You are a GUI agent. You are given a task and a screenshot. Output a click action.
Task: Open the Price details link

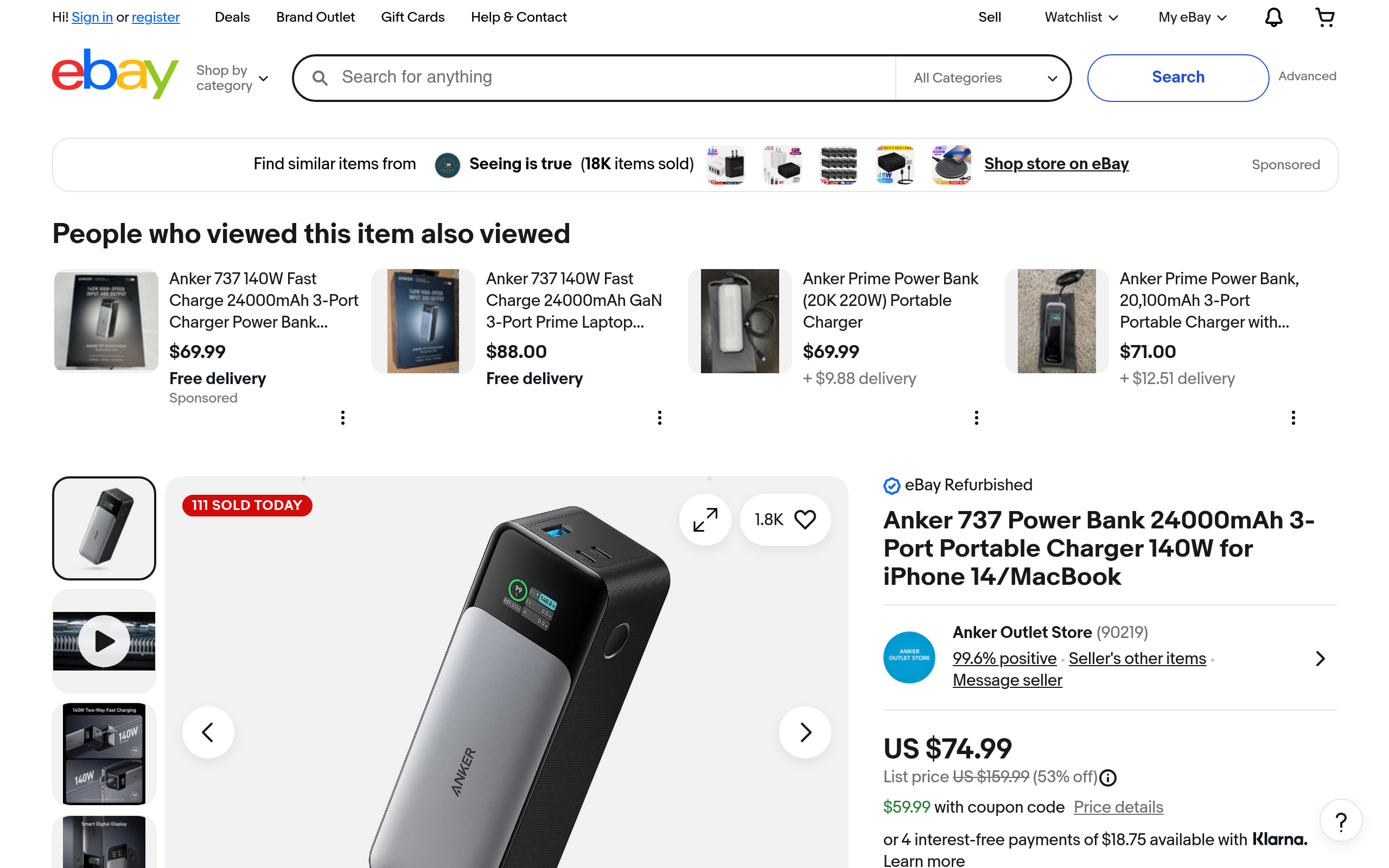point(1118,807)
